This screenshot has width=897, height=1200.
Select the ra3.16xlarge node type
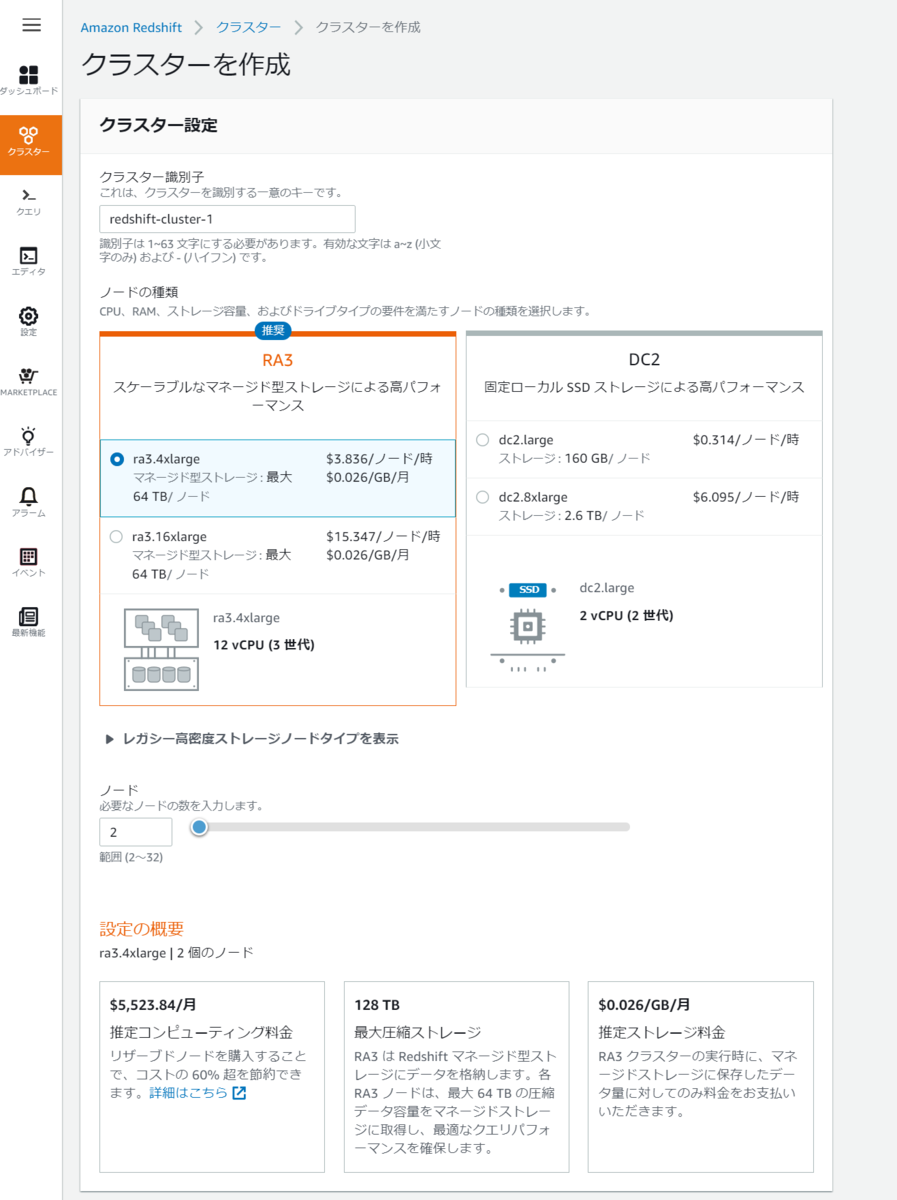click(117, 537)
